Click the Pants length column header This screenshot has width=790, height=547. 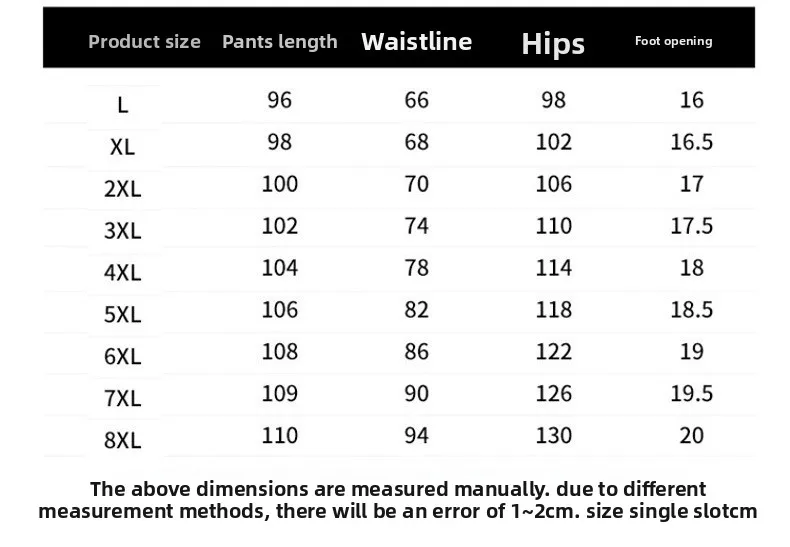tap(280, 42)
